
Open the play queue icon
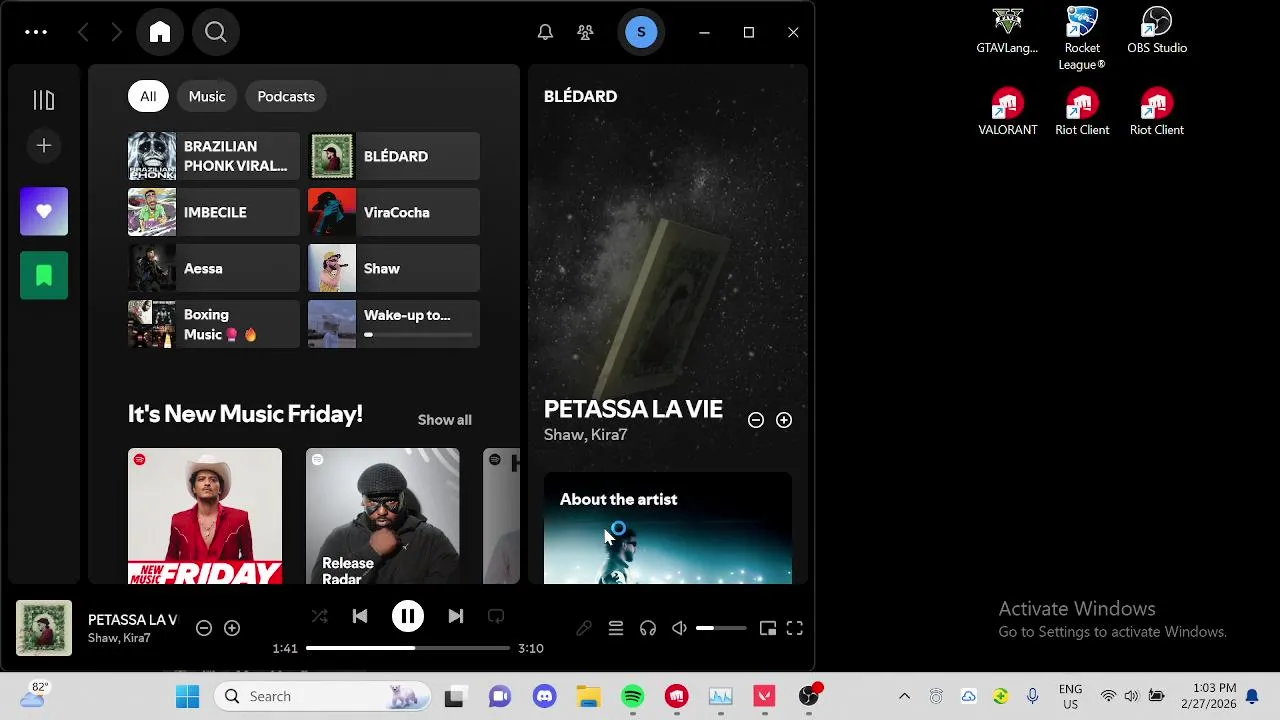(x=616, y=628)
